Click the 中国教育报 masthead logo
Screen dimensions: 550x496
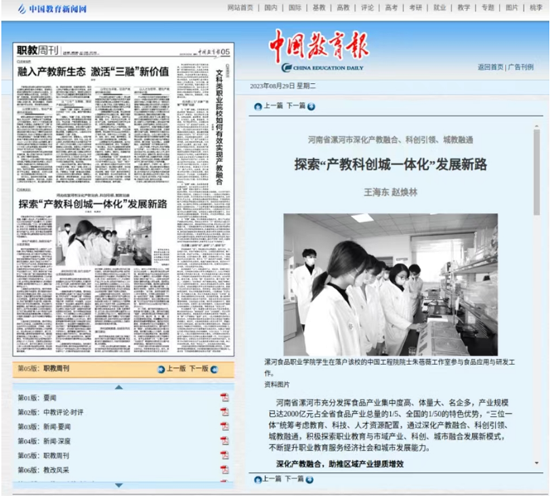[319, 50]
